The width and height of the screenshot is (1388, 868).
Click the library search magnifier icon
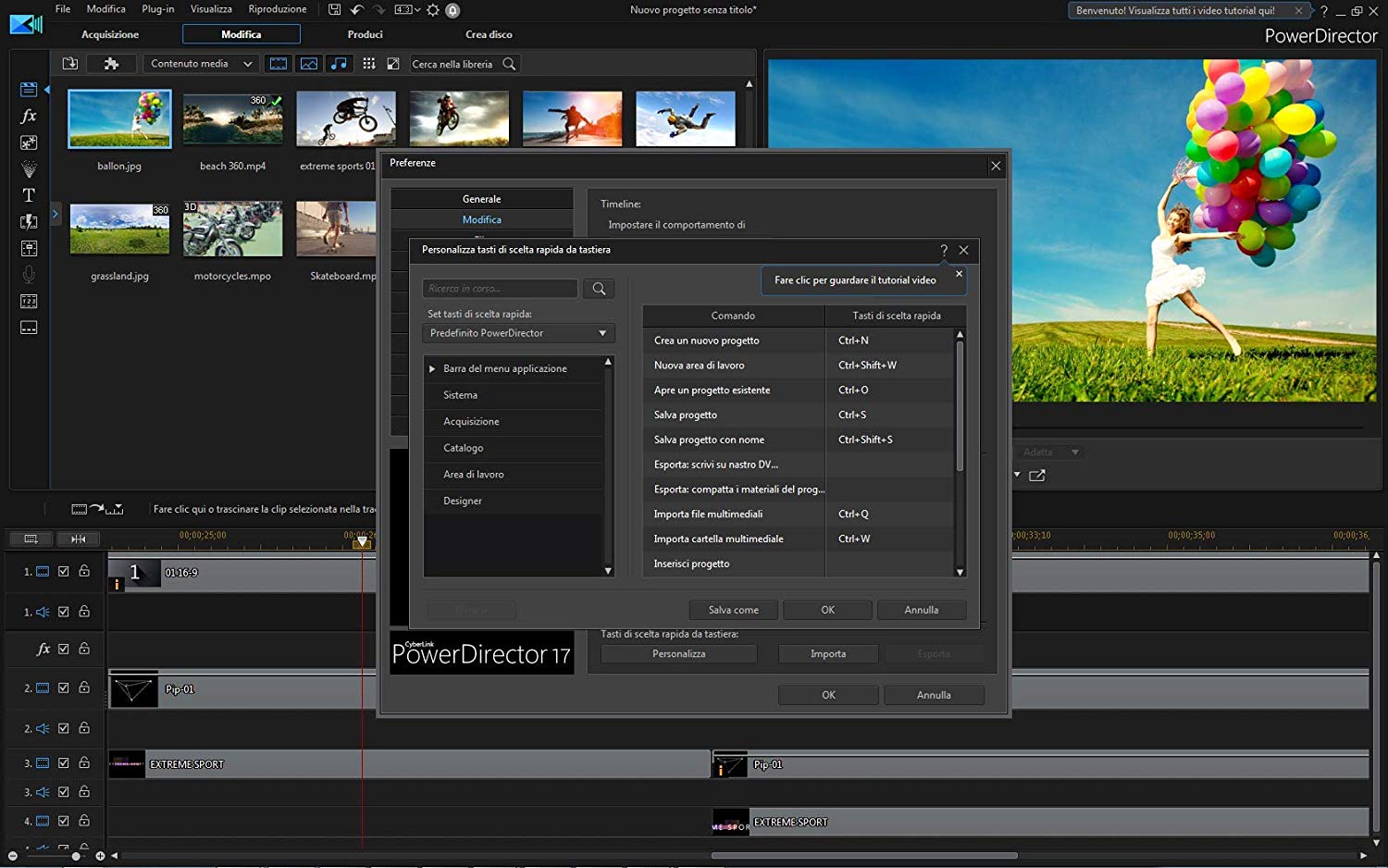pos(509,64)
